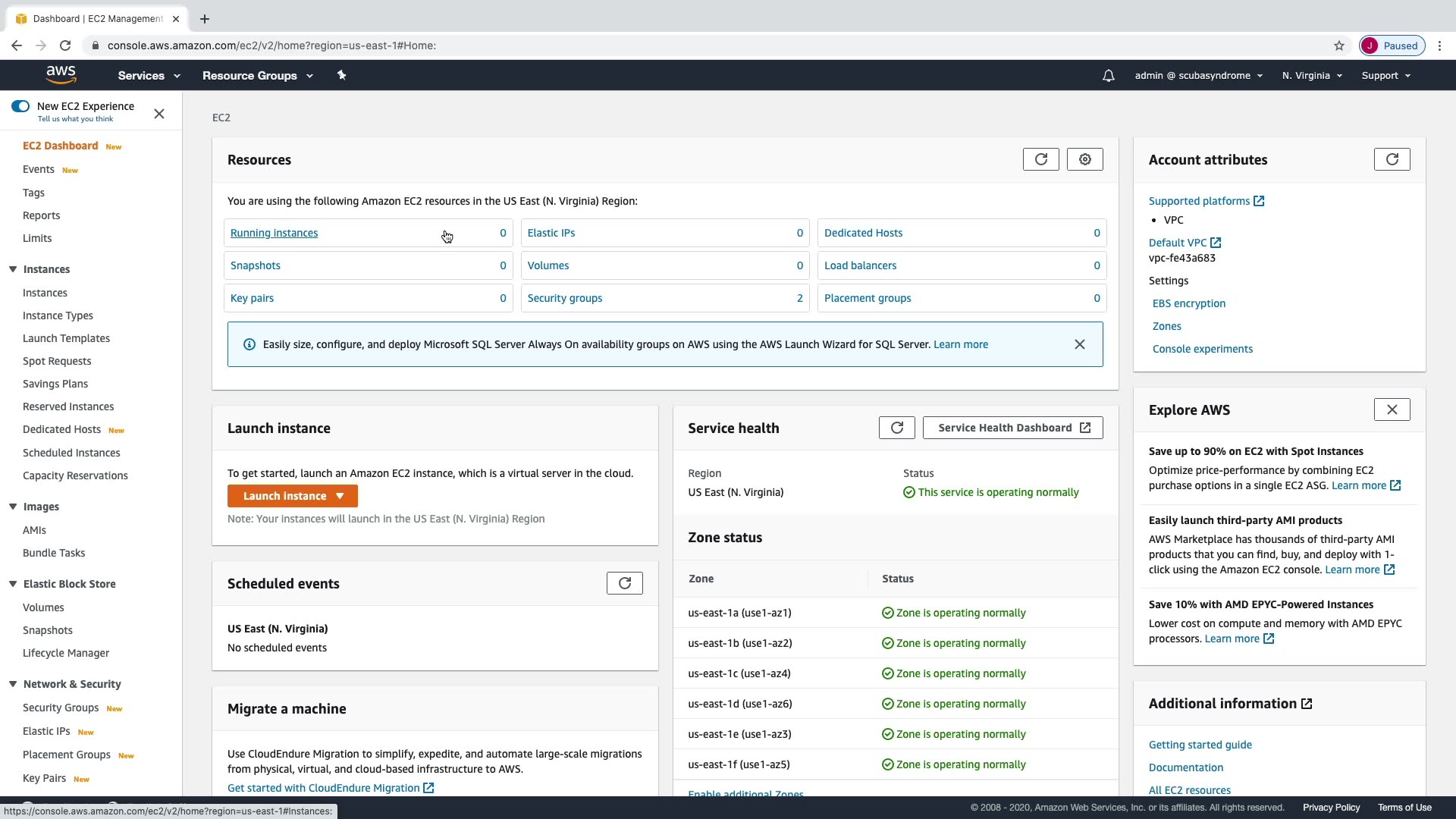Viewport: 1456px width, 819px height.
Task: Refresh the Service health section
Action: point(896,428)
